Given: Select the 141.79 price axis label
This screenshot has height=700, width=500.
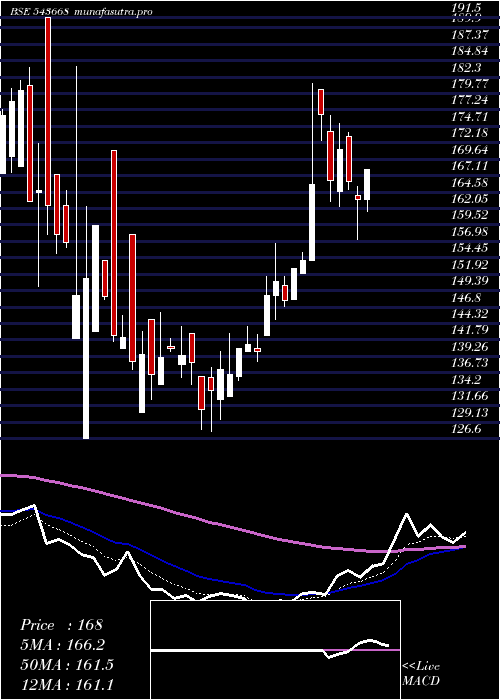Looking at the screenshot, I should (x=472, y=330).
